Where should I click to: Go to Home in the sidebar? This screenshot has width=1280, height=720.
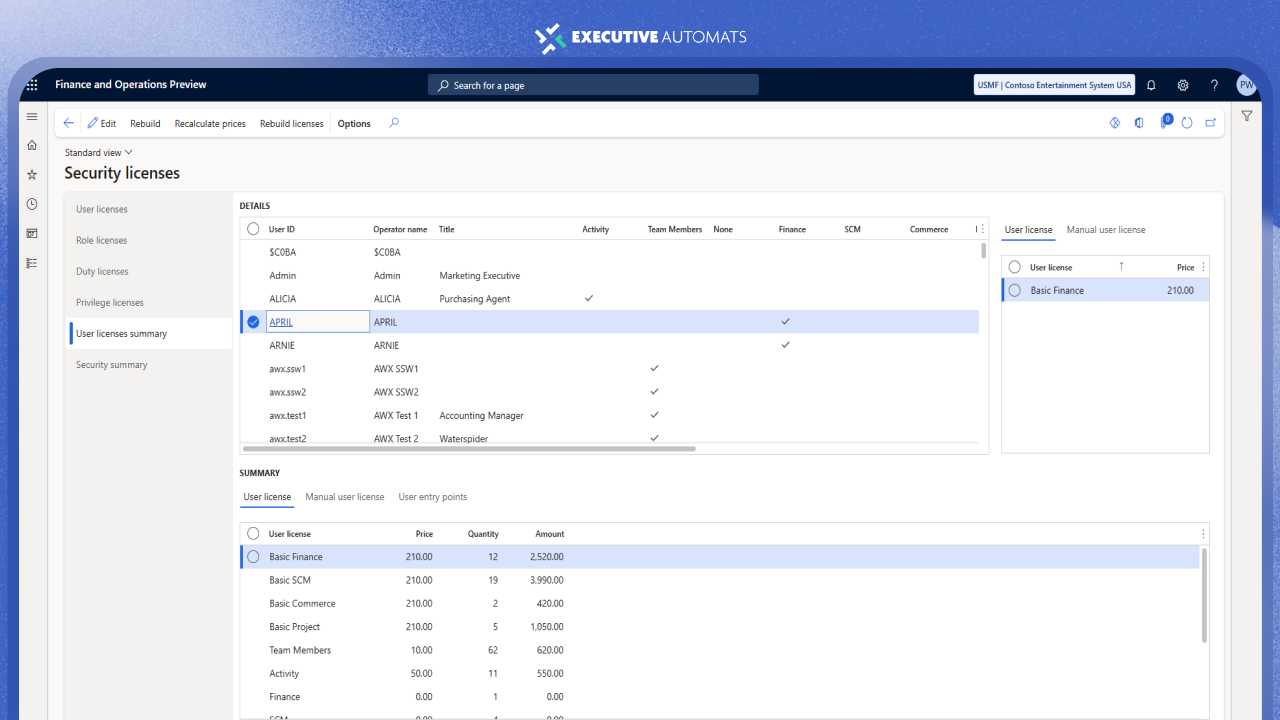point(32,145)
